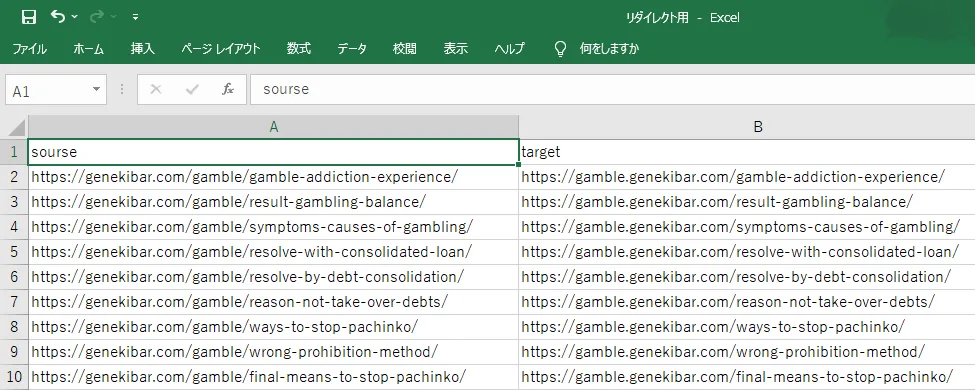Select target cell gamble.genekibar.com/reason-not-take-over-debts/

[x=747, y=302]
